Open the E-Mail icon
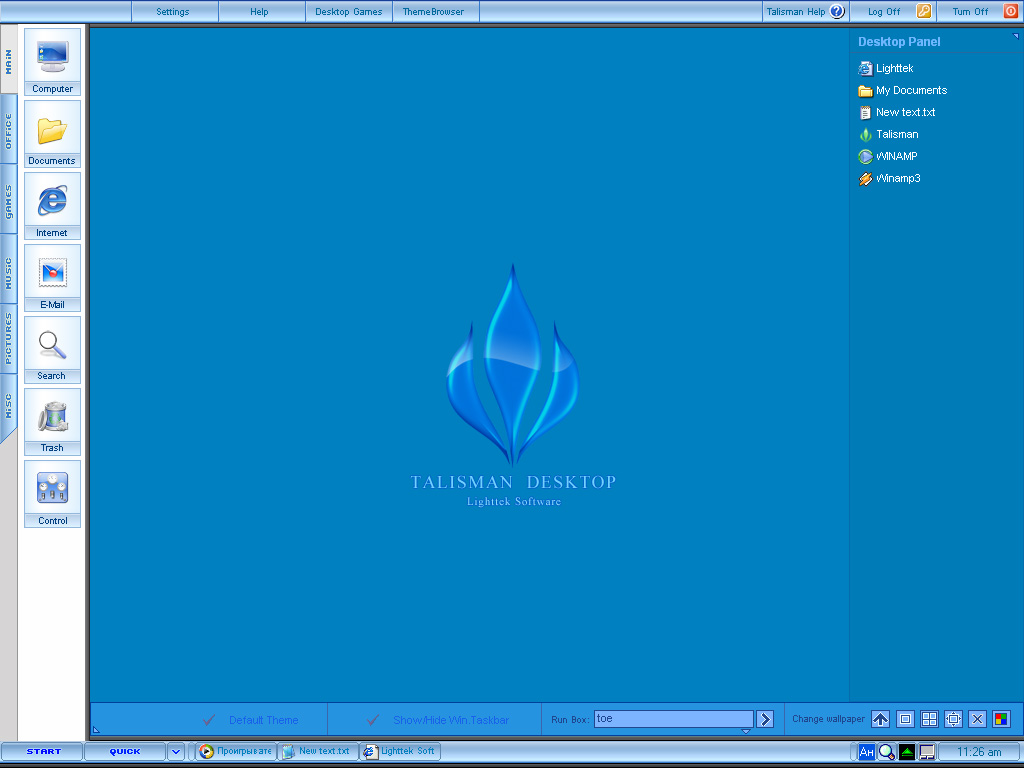Viewport: 1024px width, 768px height. (x=52, y=278)
